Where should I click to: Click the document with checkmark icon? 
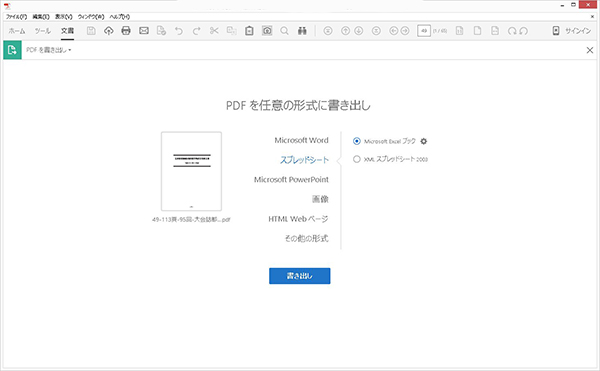tap(161, 31)
